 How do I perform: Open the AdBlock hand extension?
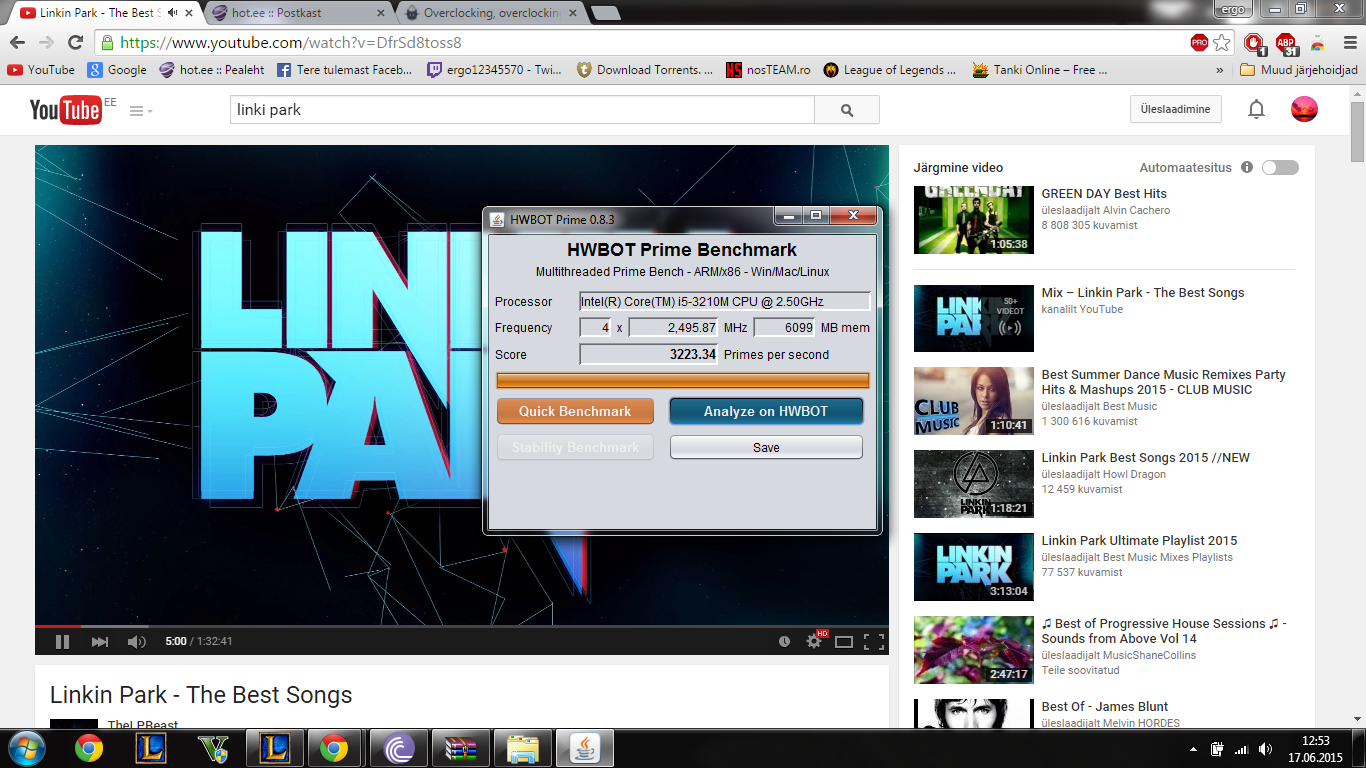[x=1254, y=43]
